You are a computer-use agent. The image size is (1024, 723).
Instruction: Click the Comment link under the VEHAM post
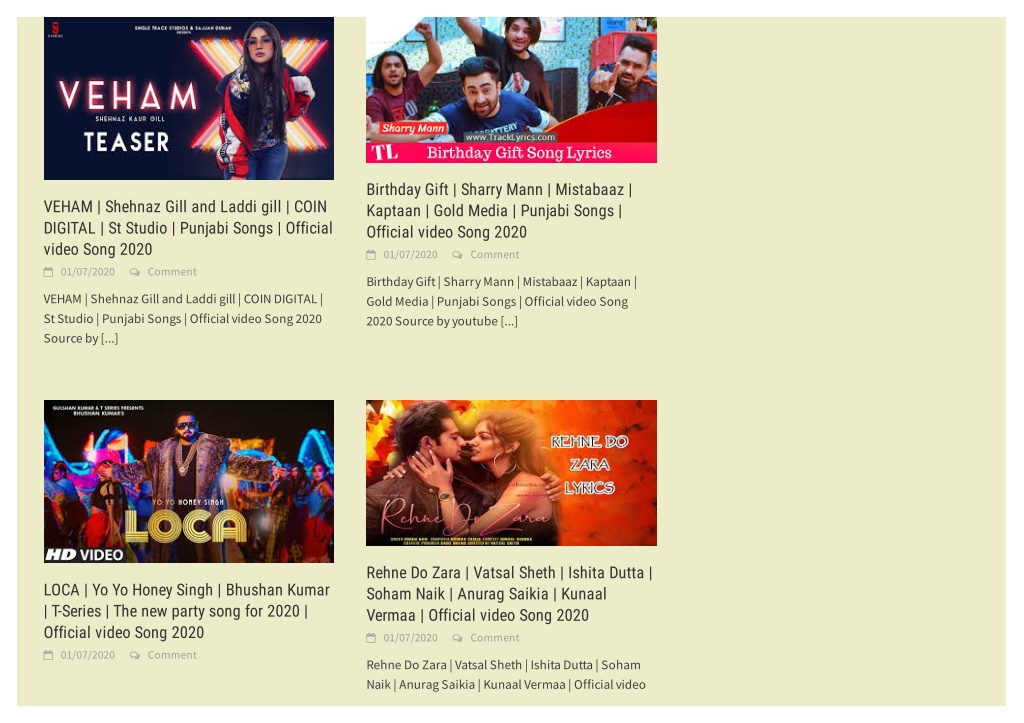(172, 272)
